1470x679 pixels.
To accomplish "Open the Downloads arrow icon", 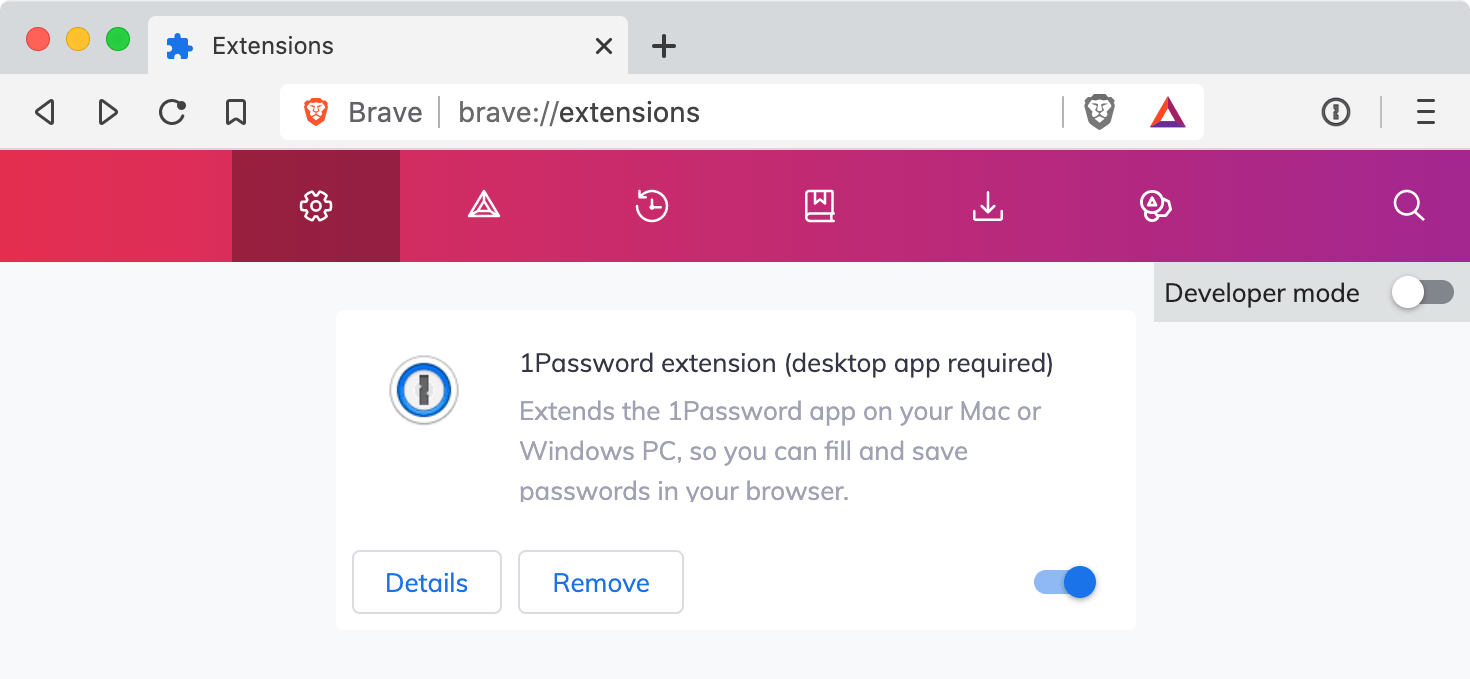I will (988, 206).
